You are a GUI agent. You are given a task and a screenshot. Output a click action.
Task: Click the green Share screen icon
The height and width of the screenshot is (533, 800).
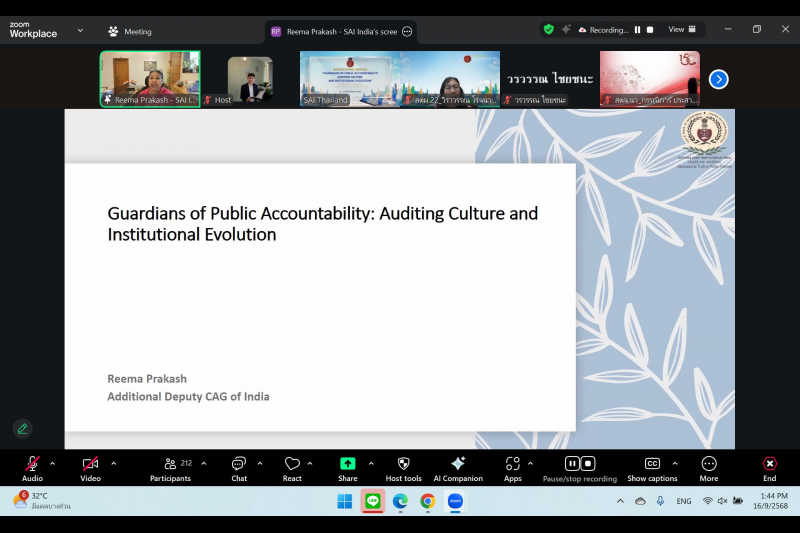347,464
